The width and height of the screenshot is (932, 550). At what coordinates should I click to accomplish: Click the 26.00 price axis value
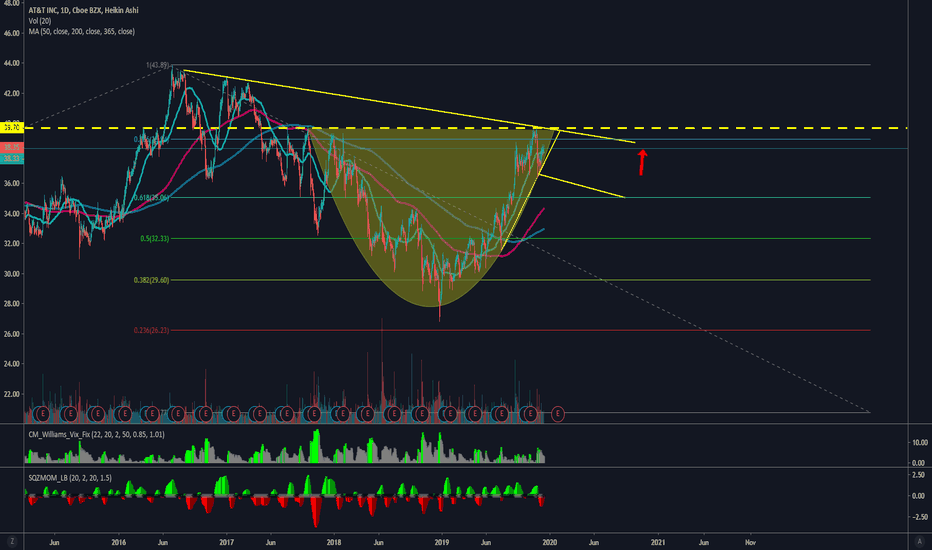11,334
